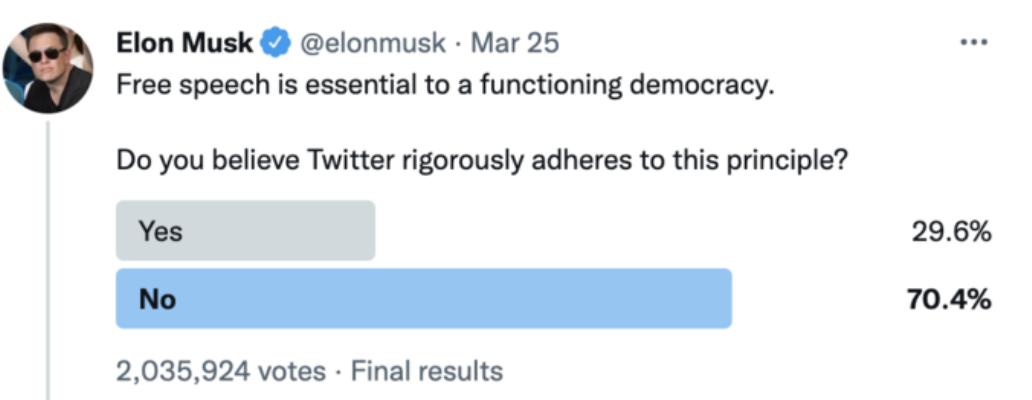Open the "Mar 25" tweet timestamp
This screenshot has width=1032, height=400.
tap(514, 43)
